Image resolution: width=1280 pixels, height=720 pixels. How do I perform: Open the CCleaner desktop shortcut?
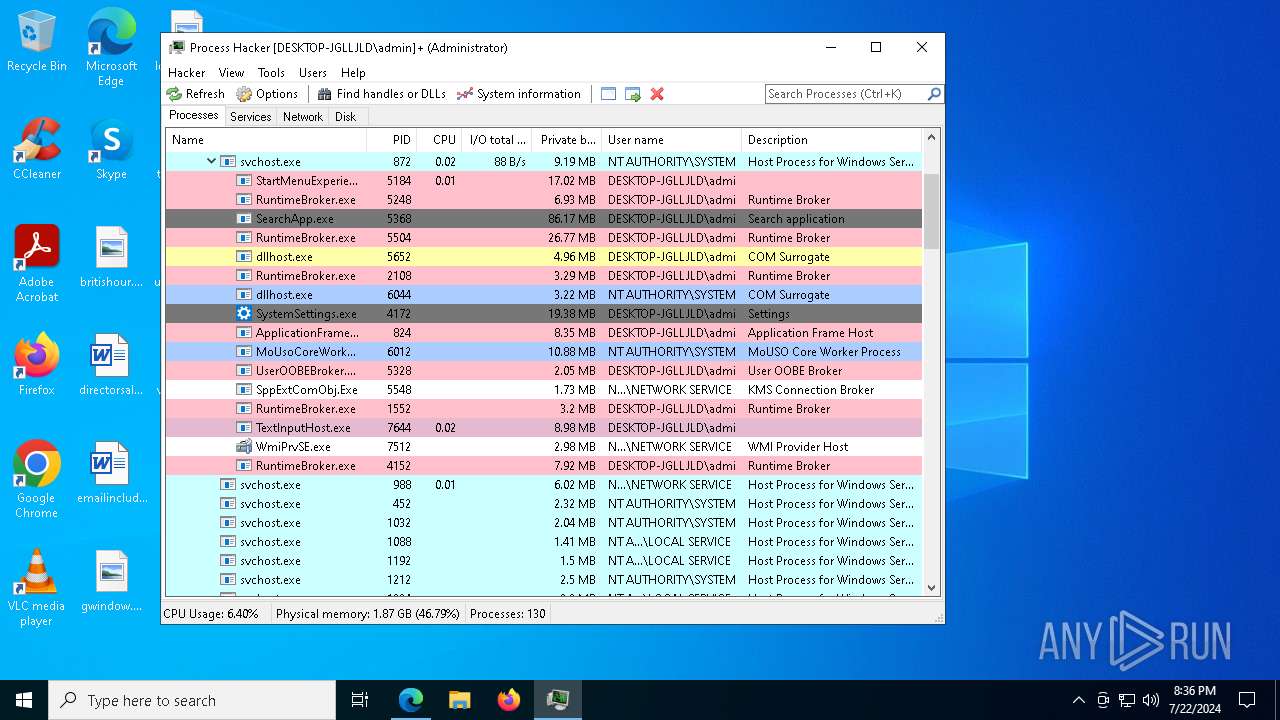click(x=37, y=149)
